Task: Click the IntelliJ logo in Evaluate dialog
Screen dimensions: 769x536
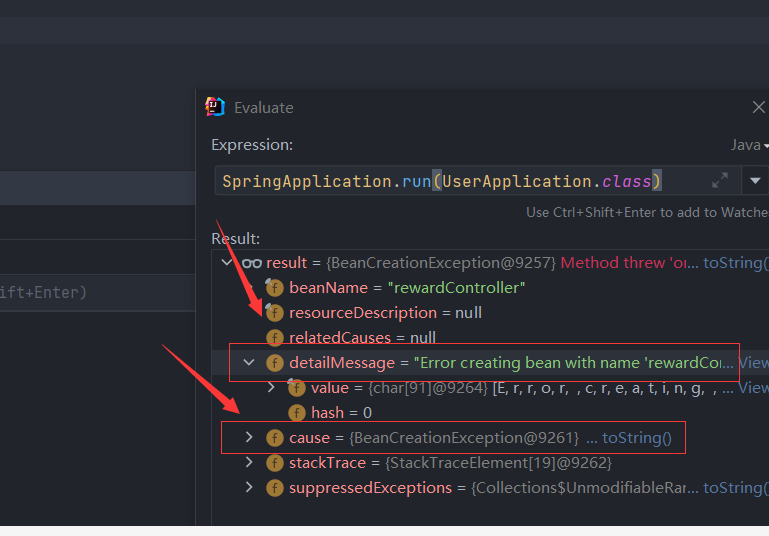Action: pos(215,107)
